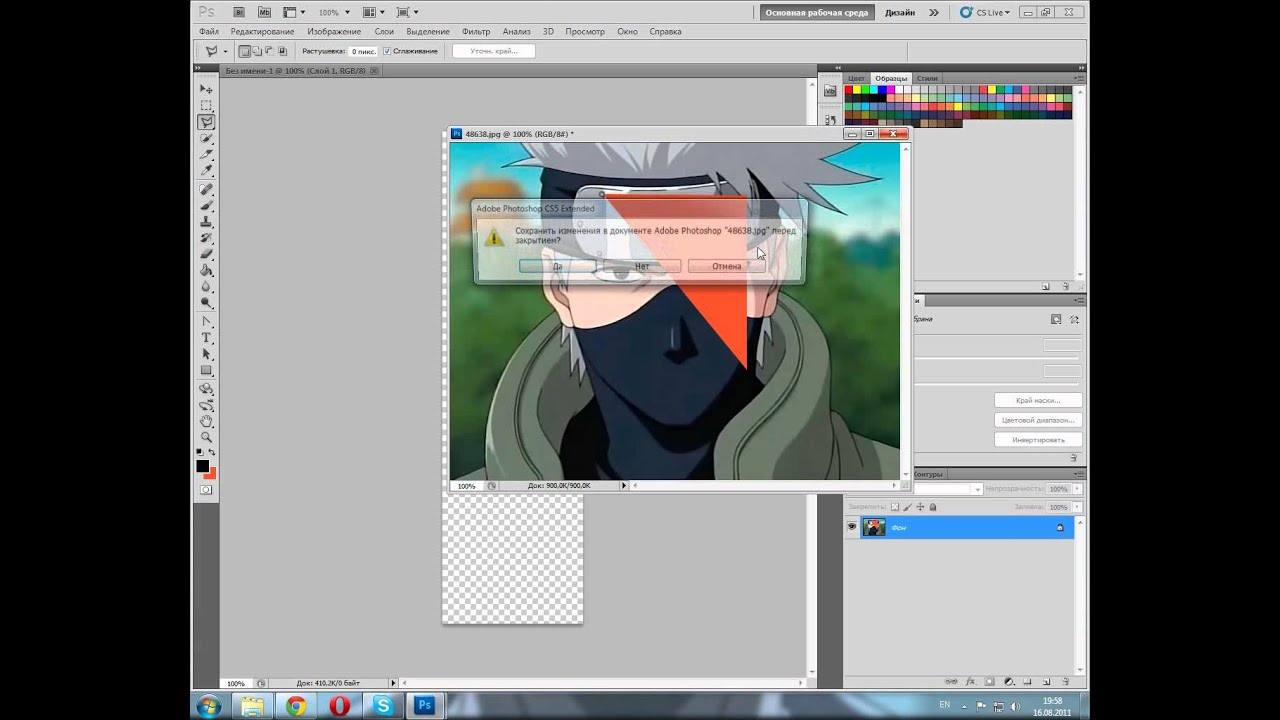This screenshot has height=720, width=1280.
Task: Select the Move tool
Action: (x=206, y=89)
